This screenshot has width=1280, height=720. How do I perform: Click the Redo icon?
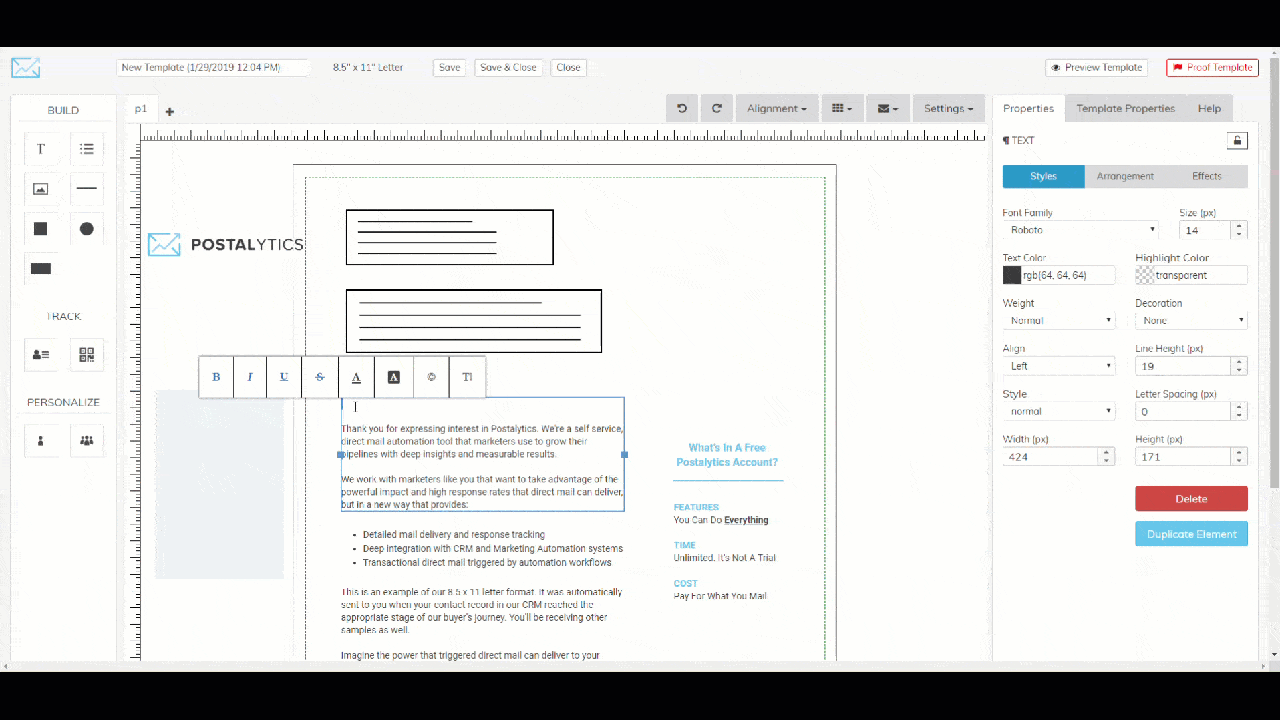coord(716,108)
